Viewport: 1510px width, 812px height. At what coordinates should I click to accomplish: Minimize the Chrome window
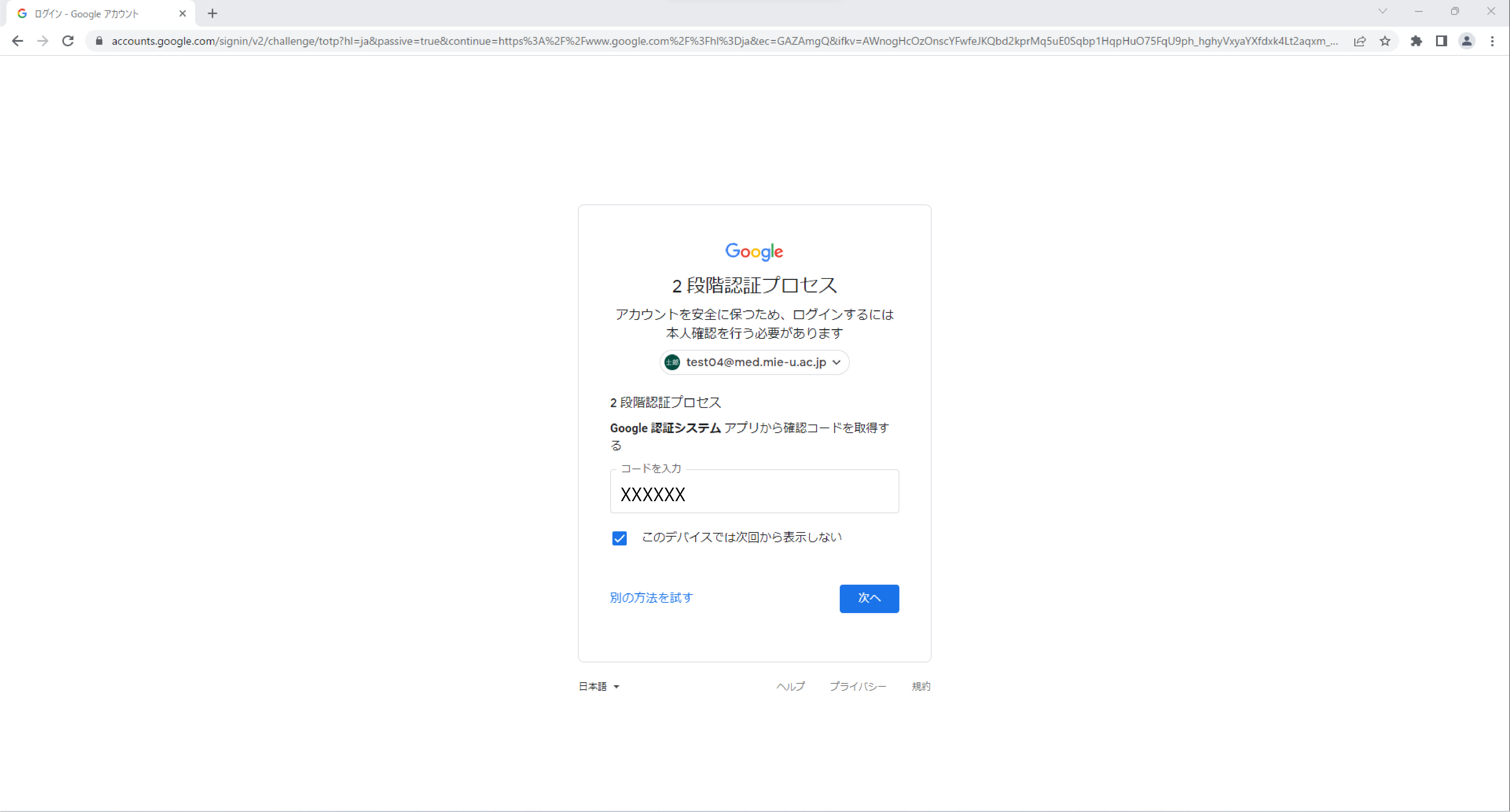click(x=1418, y=11)
